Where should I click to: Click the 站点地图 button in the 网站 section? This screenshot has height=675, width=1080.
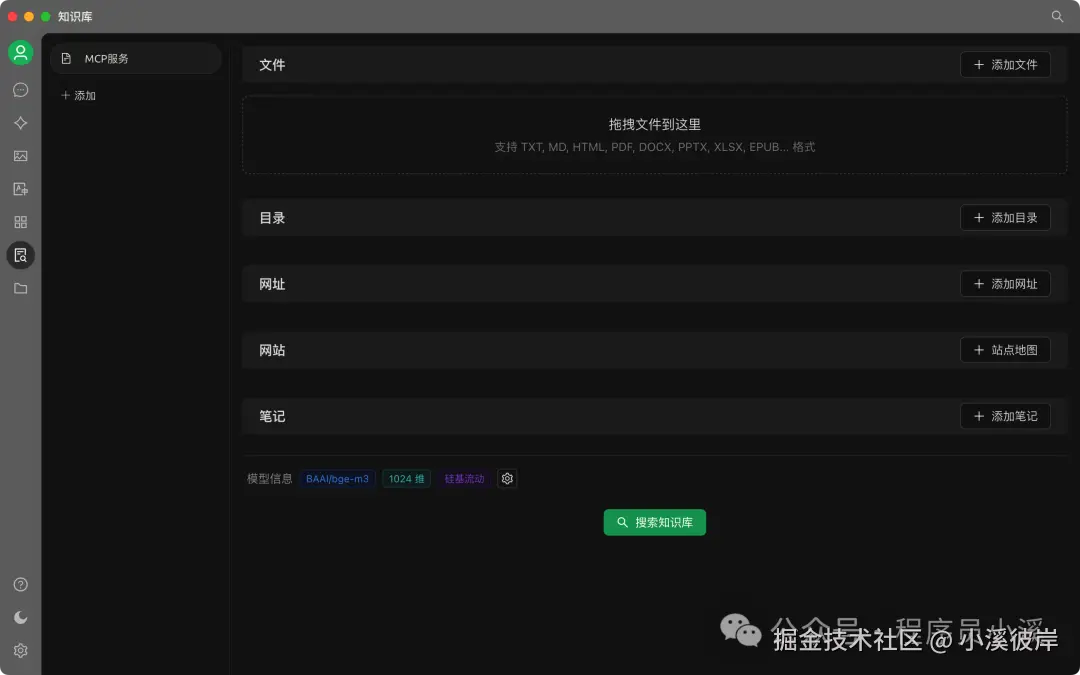1005,349
